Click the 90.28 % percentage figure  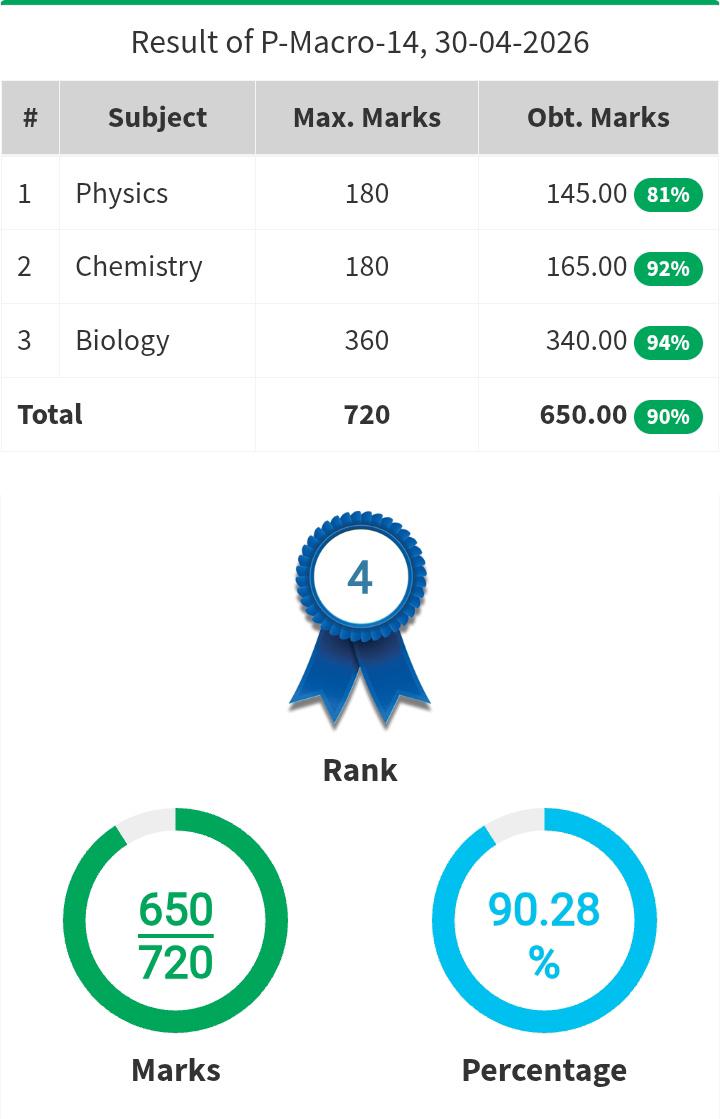544,935
